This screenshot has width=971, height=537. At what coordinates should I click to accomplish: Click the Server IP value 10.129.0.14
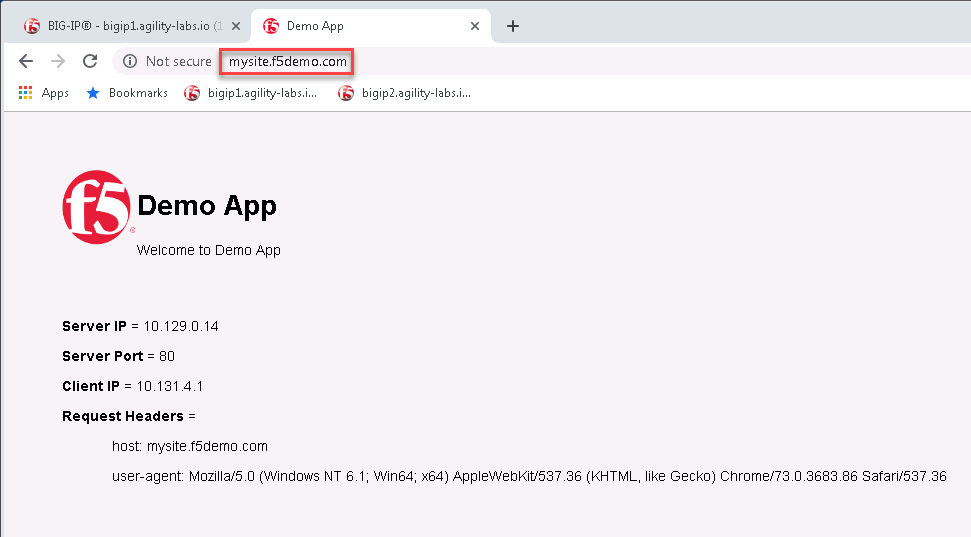coord(181,326)
